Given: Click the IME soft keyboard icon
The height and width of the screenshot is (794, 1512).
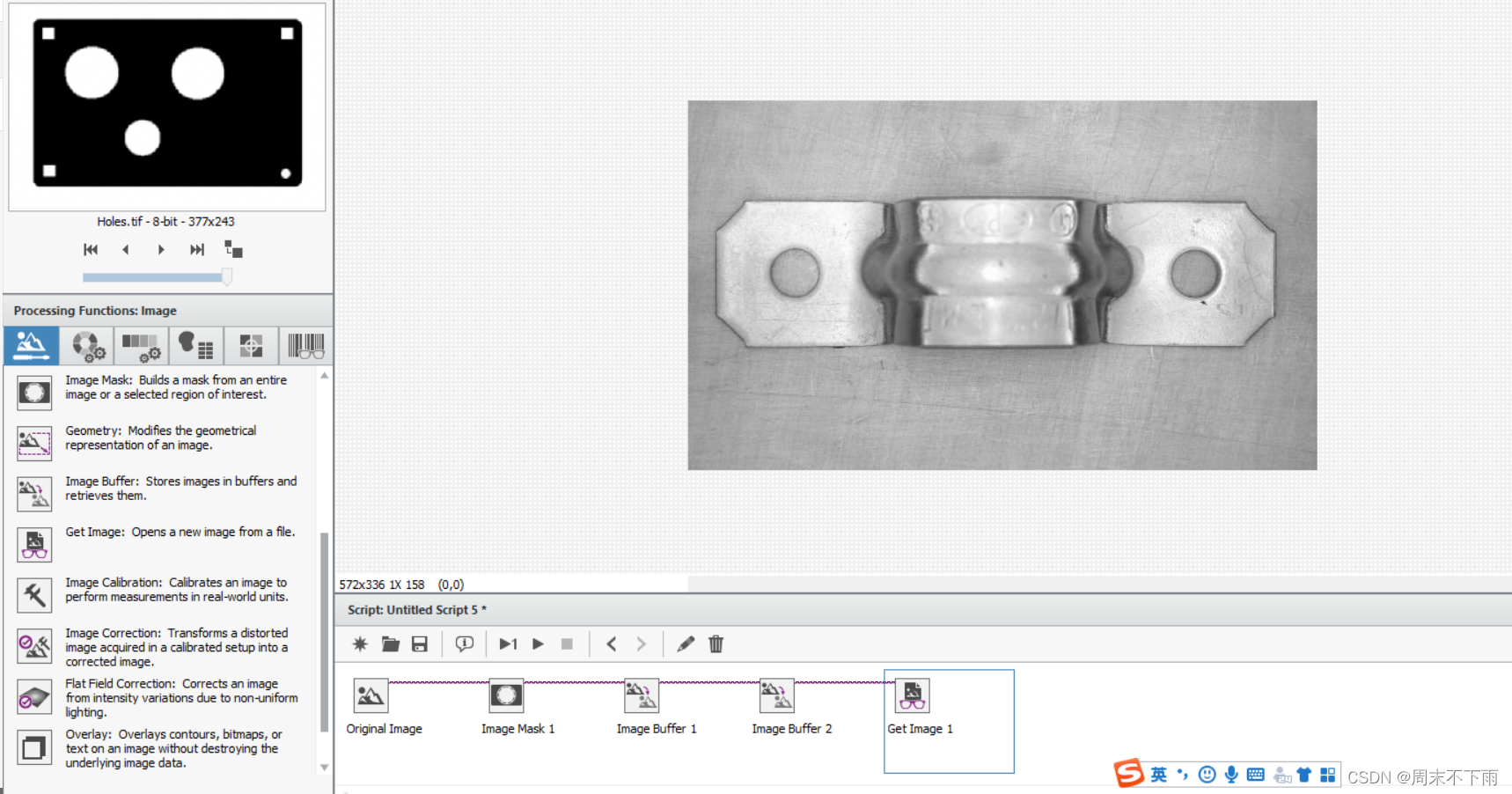Looking at the screenshot, I should tap(1256, 775).
